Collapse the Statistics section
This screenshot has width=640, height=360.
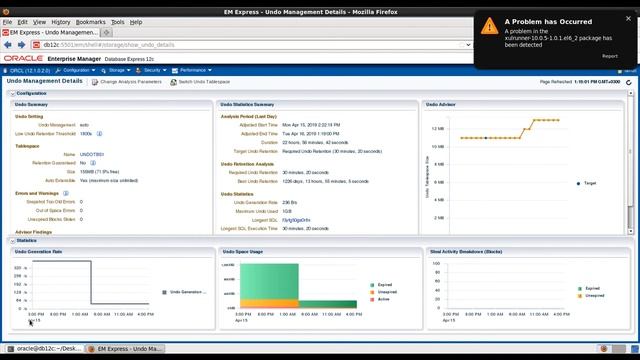(13, 241)
